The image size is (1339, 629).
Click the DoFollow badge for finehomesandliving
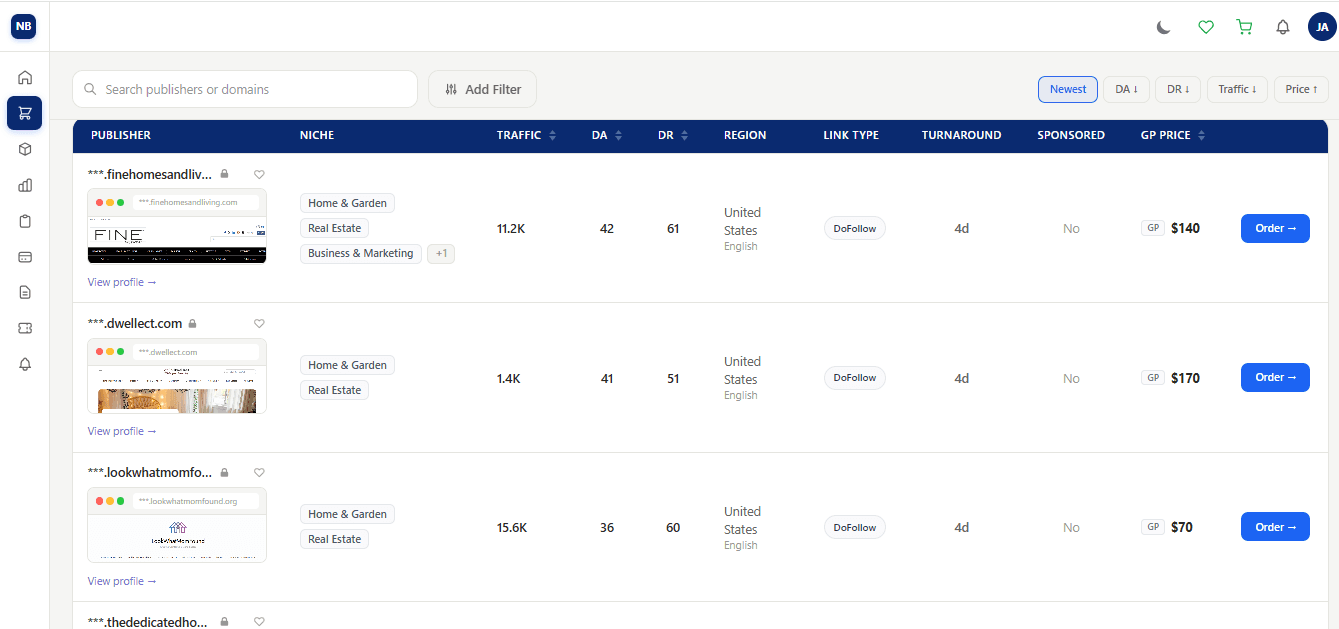(x=854, y=228)
